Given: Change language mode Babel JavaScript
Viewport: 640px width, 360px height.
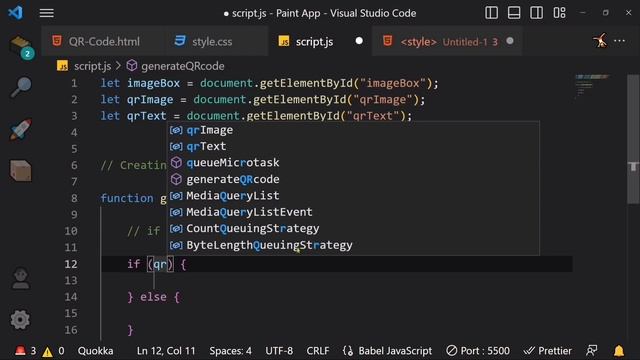Looking at the screenshot, I should pos(387,351).
